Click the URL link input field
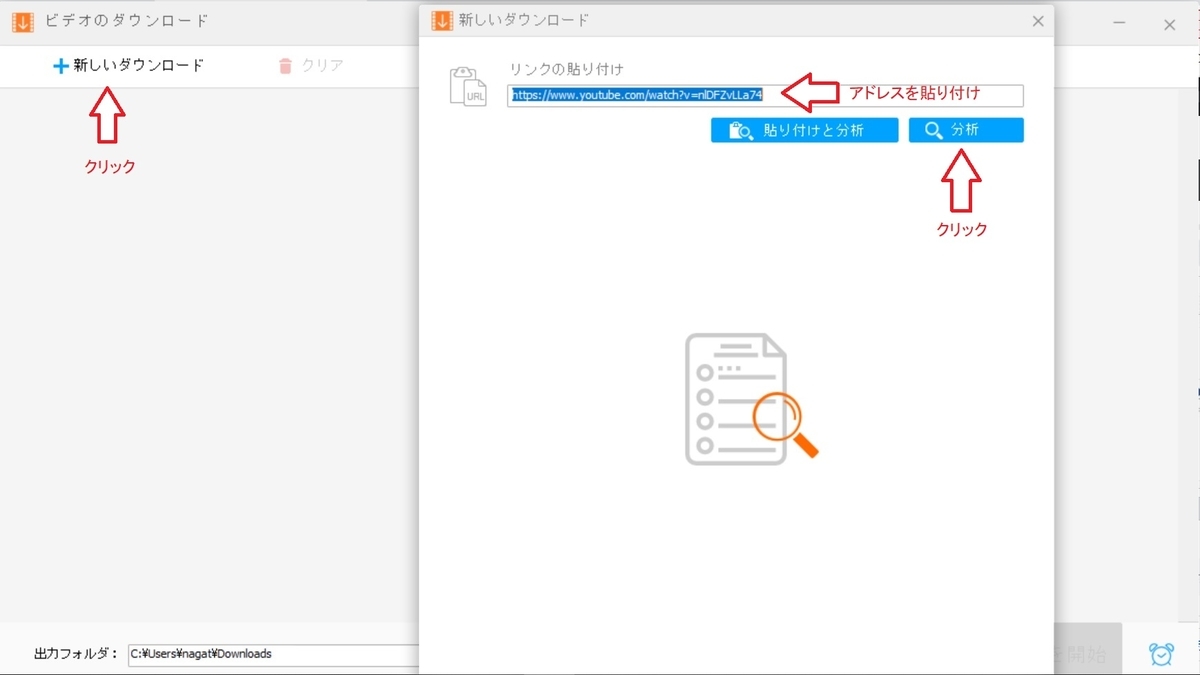The width and height of the screenshot is (1200, 675). coord(765,95)
